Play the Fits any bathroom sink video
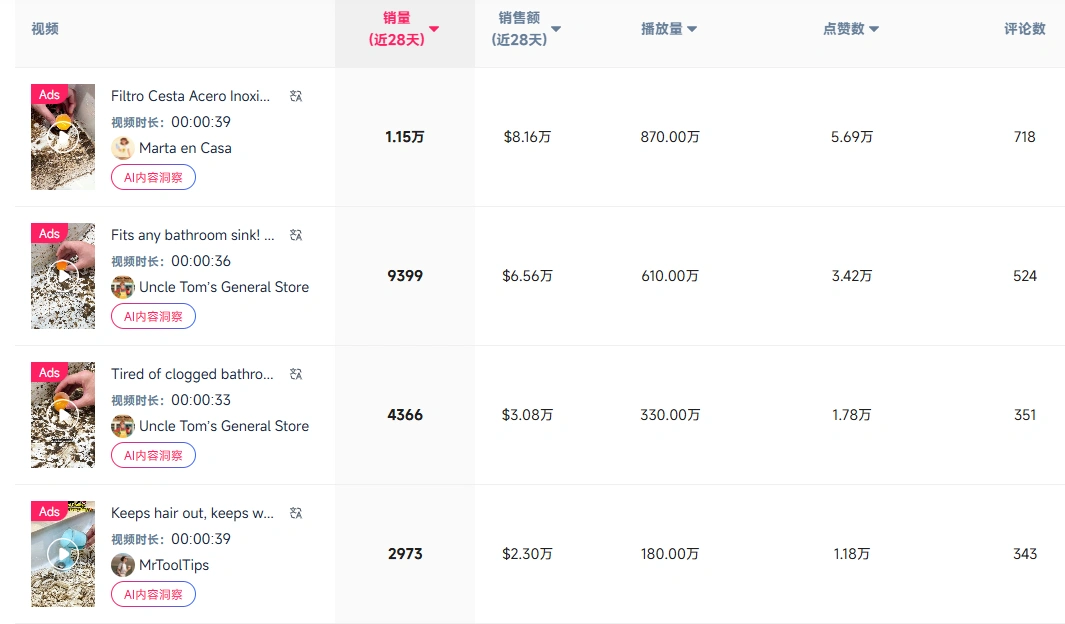The image size is (1065, 624). pyautogui.click(x=63, y=276)
